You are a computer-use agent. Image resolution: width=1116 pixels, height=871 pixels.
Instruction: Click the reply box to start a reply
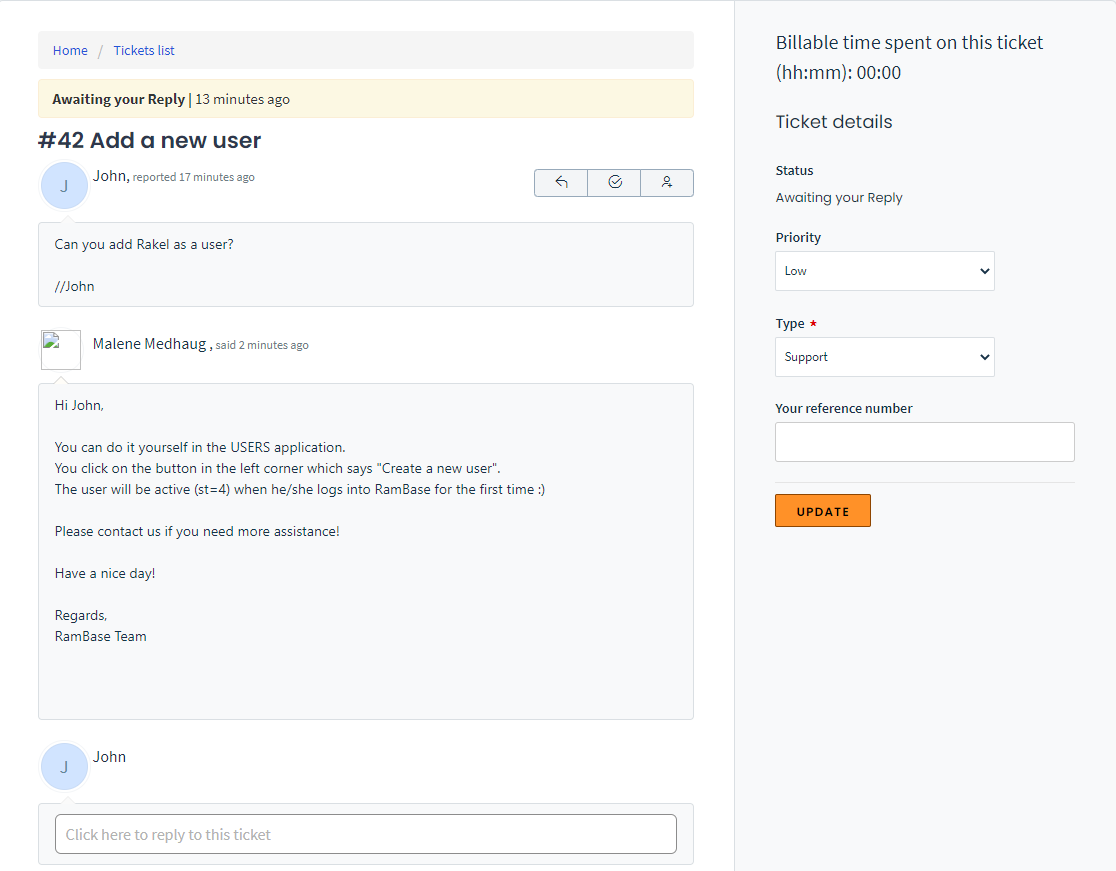tap(365, 833)
